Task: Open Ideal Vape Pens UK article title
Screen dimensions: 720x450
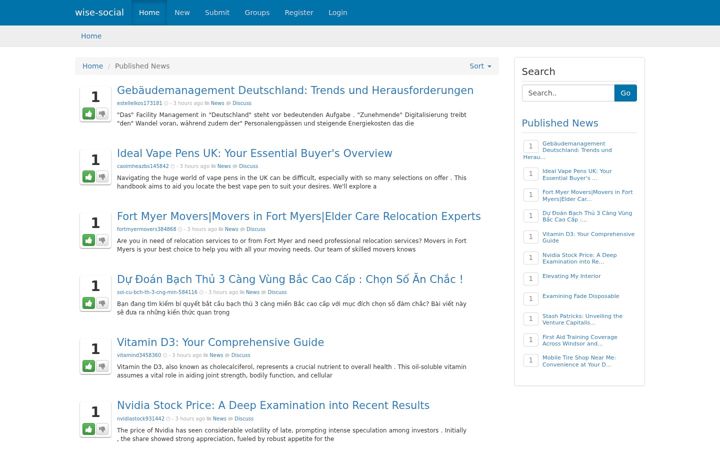Action: pos(254,153)
